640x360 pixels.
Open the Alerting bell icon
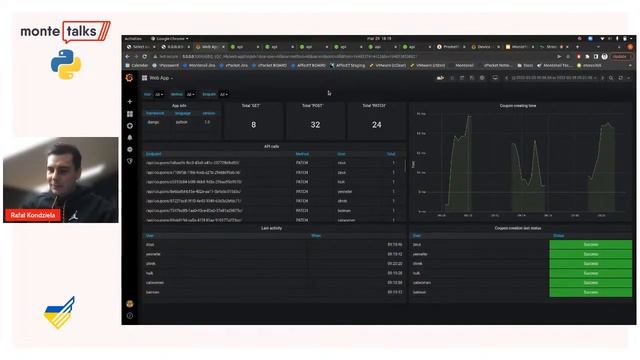(130, 138)
